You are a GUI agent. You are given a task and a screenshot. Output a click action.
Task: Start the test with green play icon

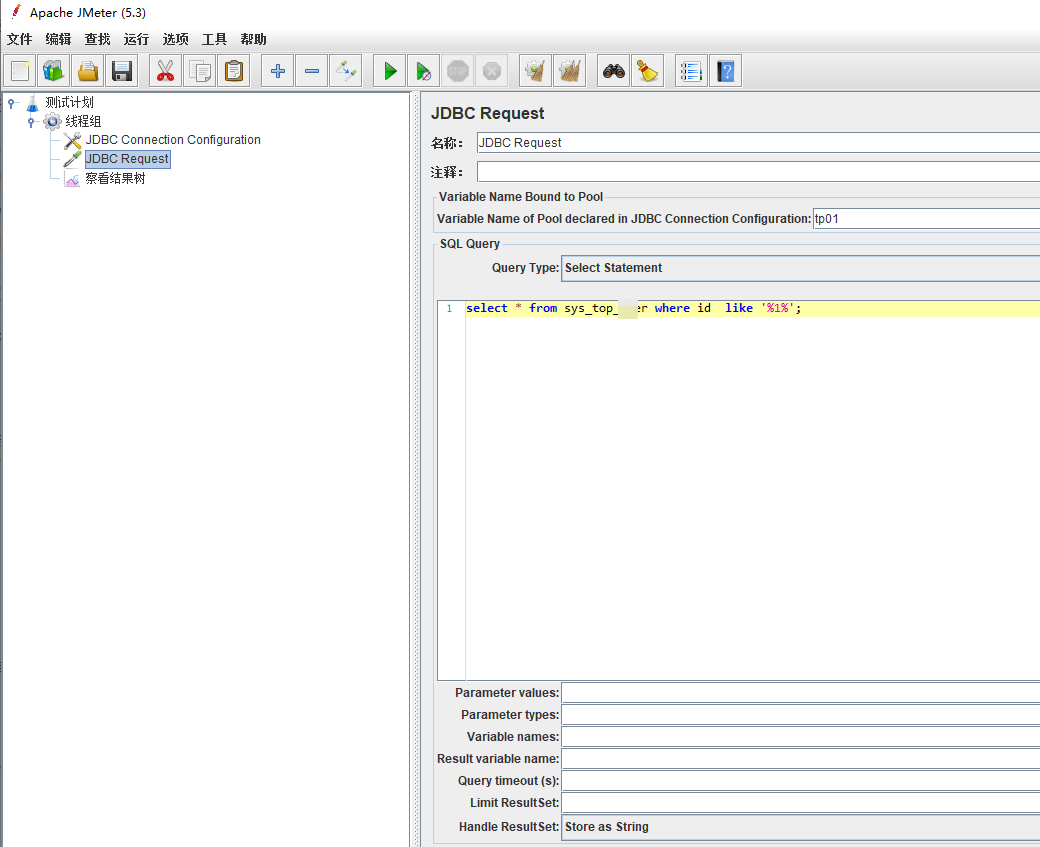coord(389,71)
